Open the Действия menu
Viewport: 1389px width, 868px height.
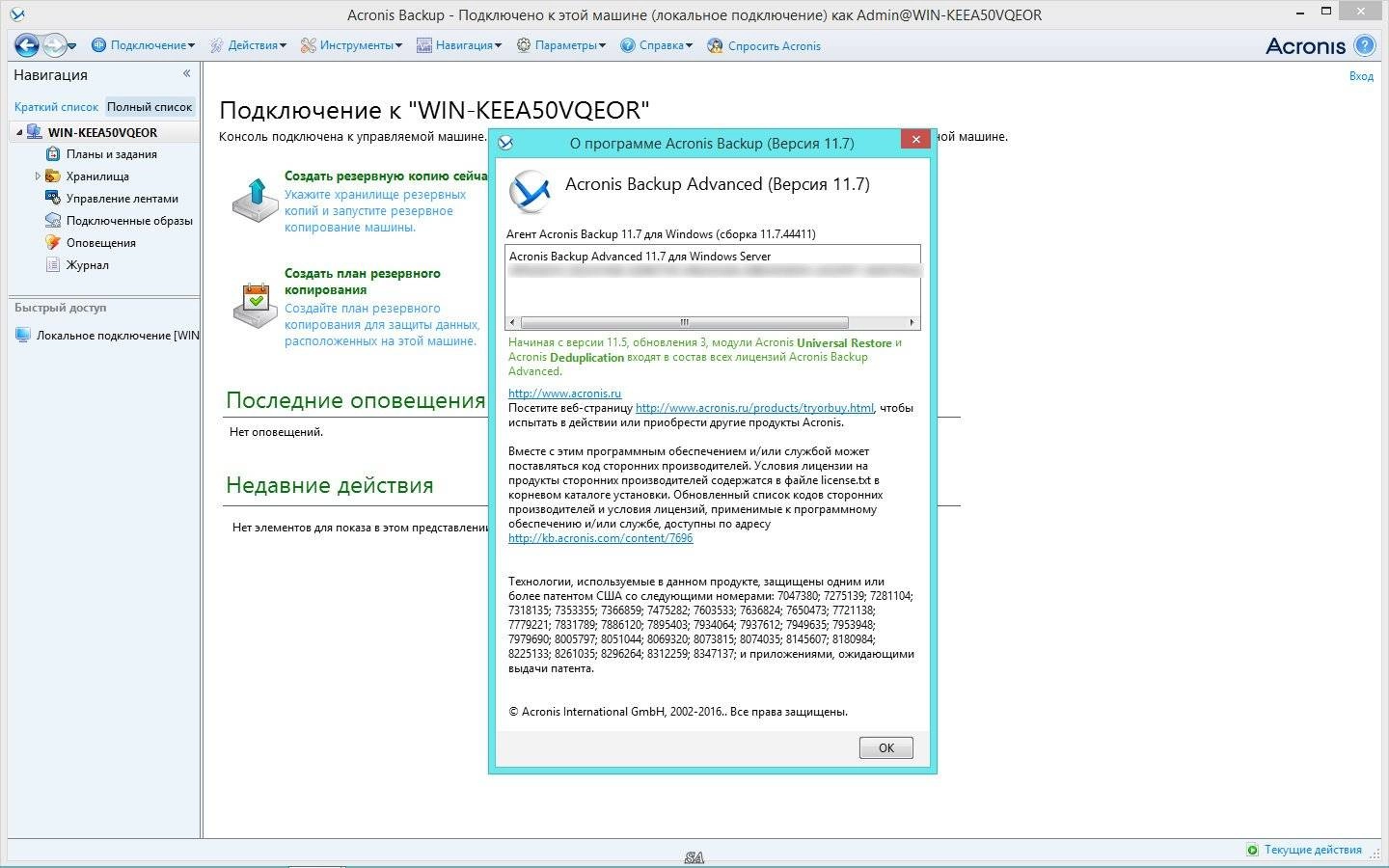point(248,45)
